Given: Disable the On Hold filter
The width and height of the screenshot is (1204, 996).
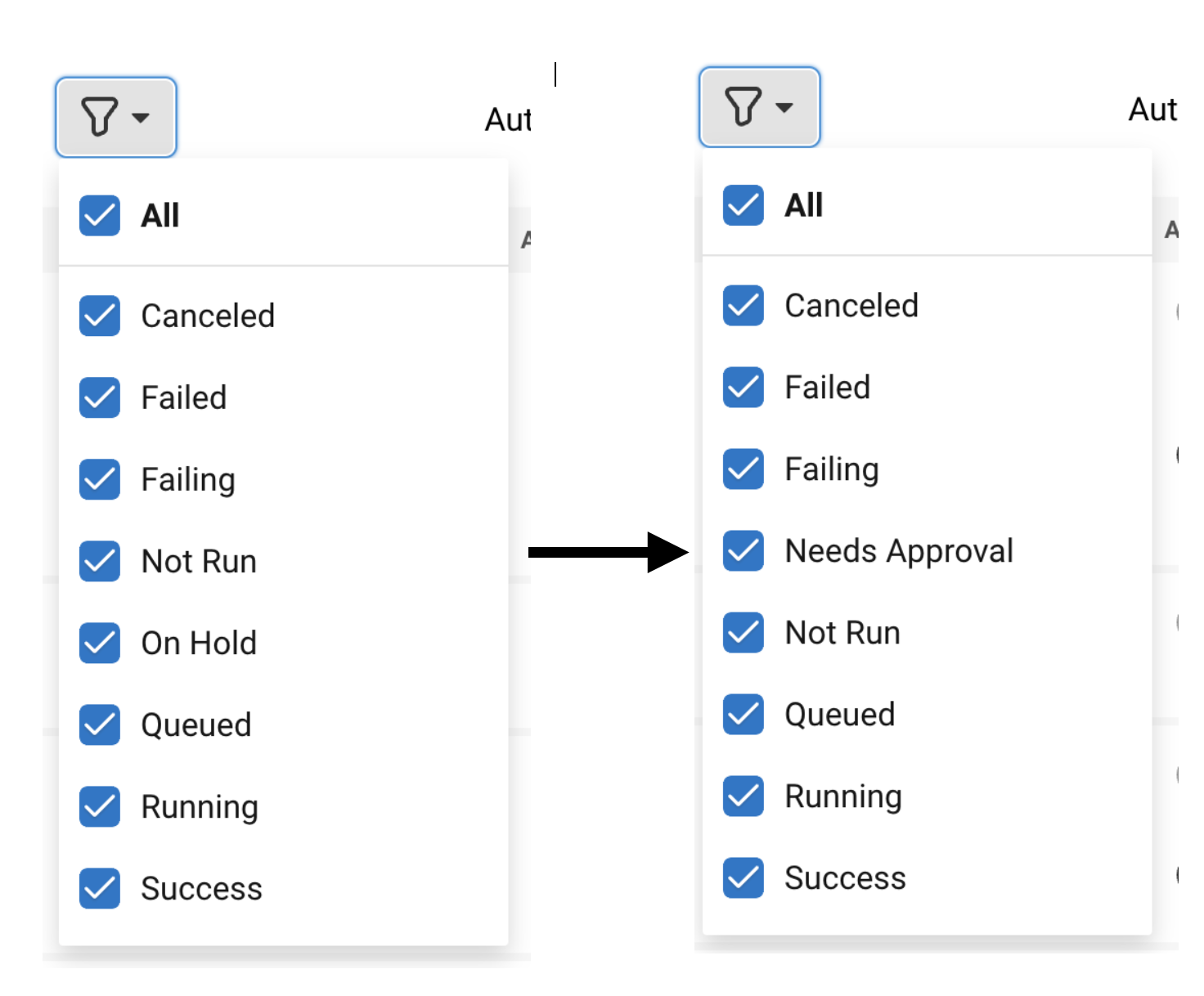Looking at the screenshot, I should click(x=99, y=643).
